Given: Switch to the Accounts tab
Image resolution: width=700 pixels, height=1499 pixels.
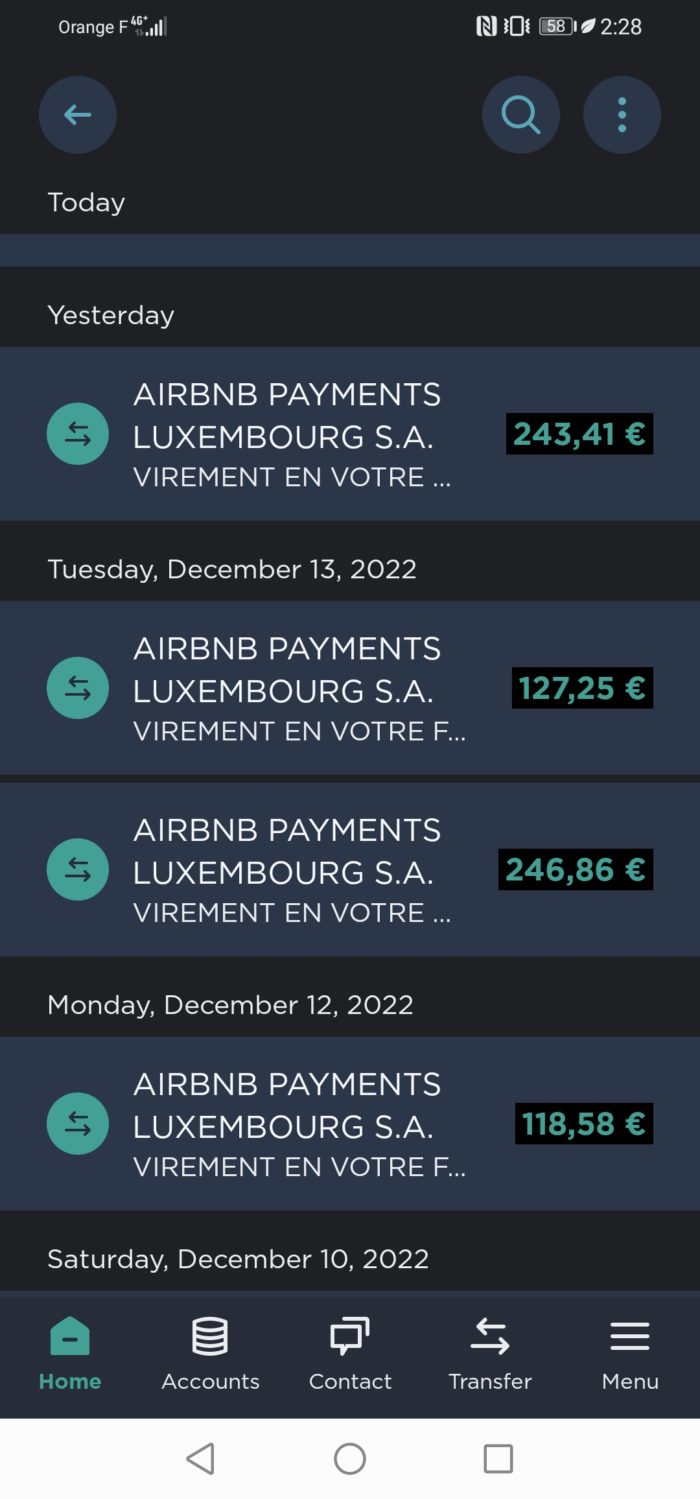Looking at the screenshot, I should click(210, 1354).
